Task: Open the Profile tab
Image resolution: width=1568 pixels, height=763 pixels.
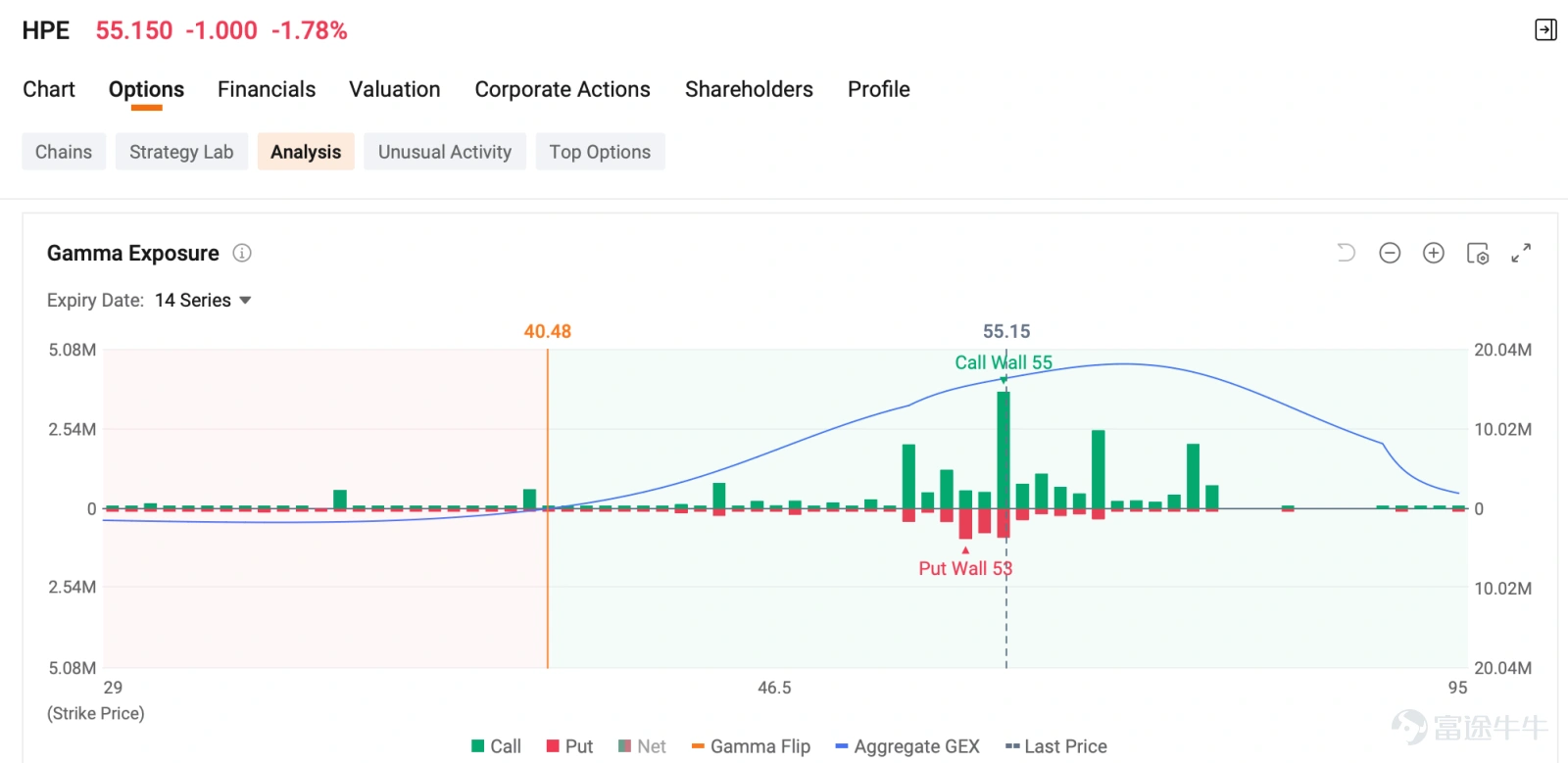Action: coord(879,89)
